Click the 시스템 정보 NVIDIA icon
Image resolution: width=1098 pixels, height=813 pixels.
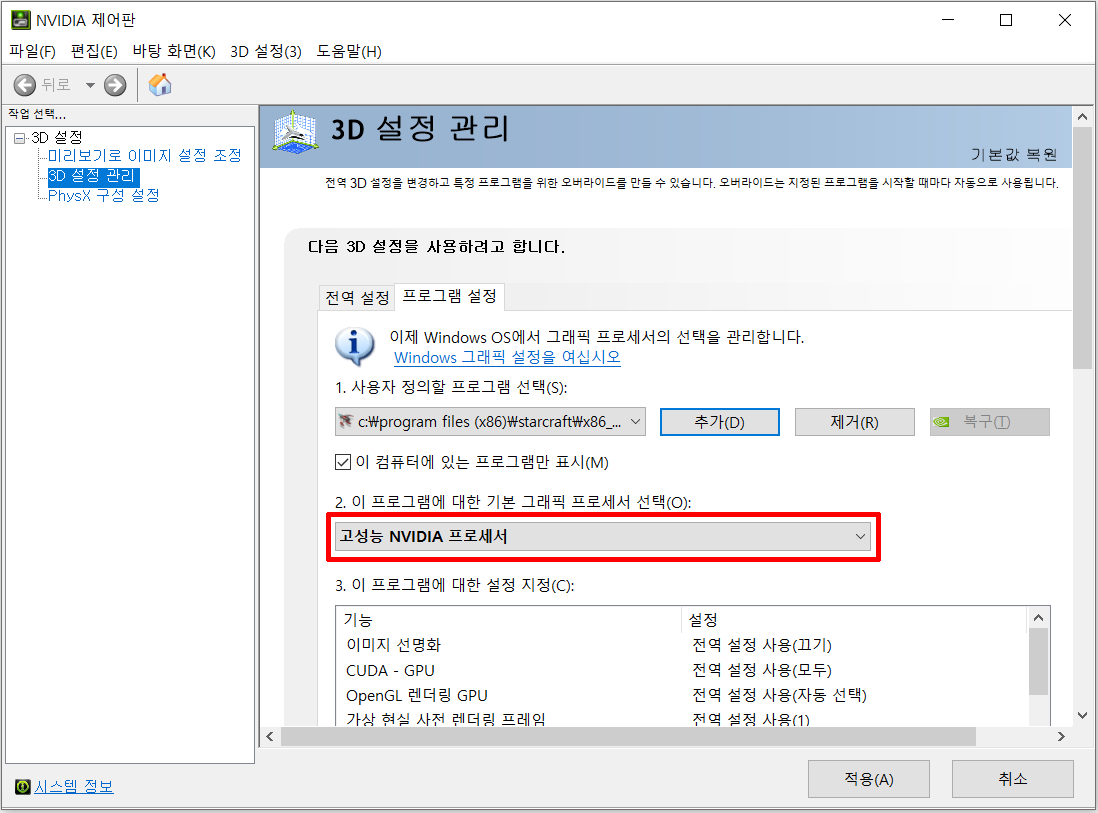22,786
